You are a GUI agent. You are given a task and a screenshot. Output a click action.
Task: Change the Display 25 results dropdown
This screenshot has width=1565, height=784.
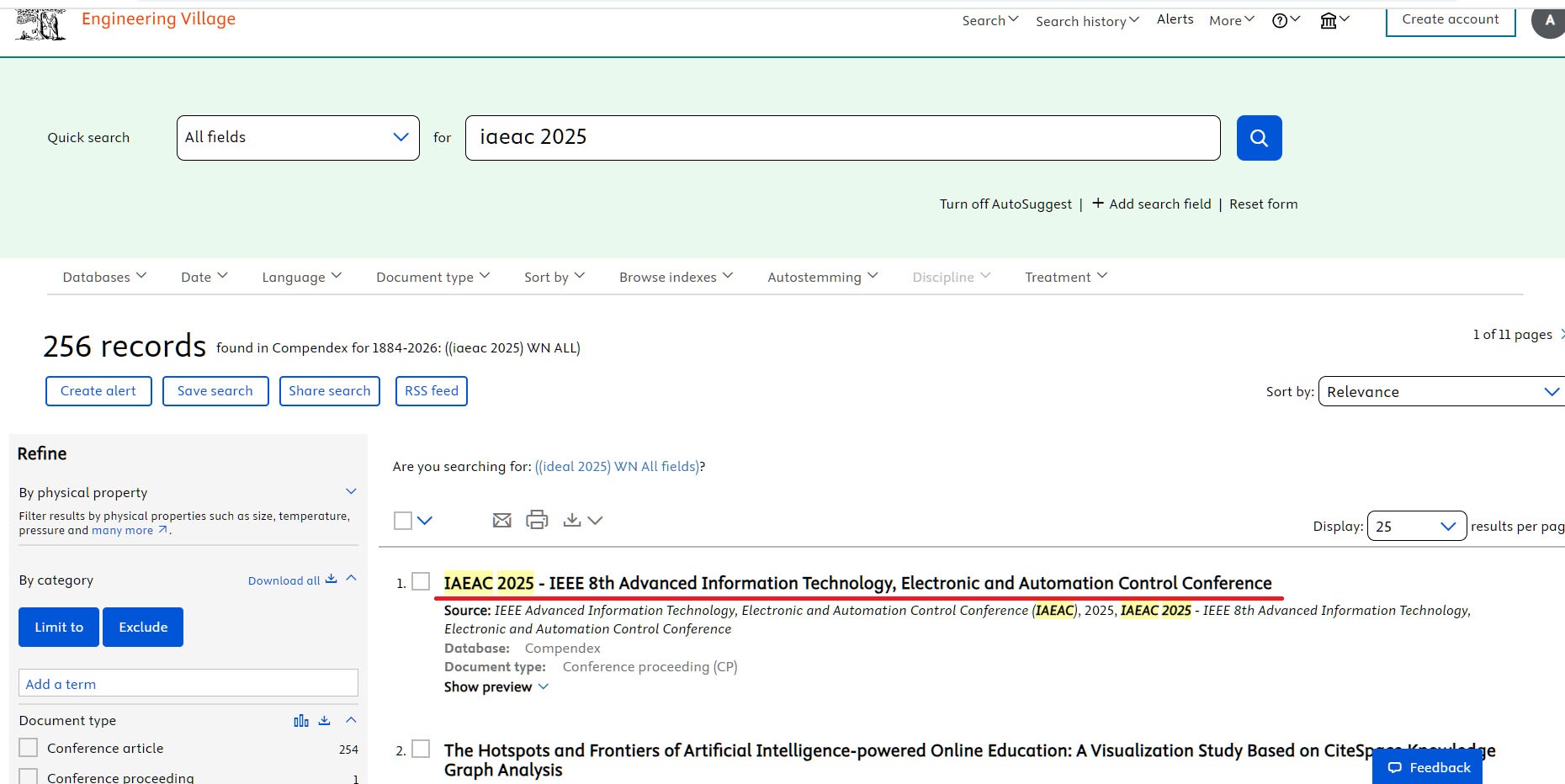[1417, 526]
